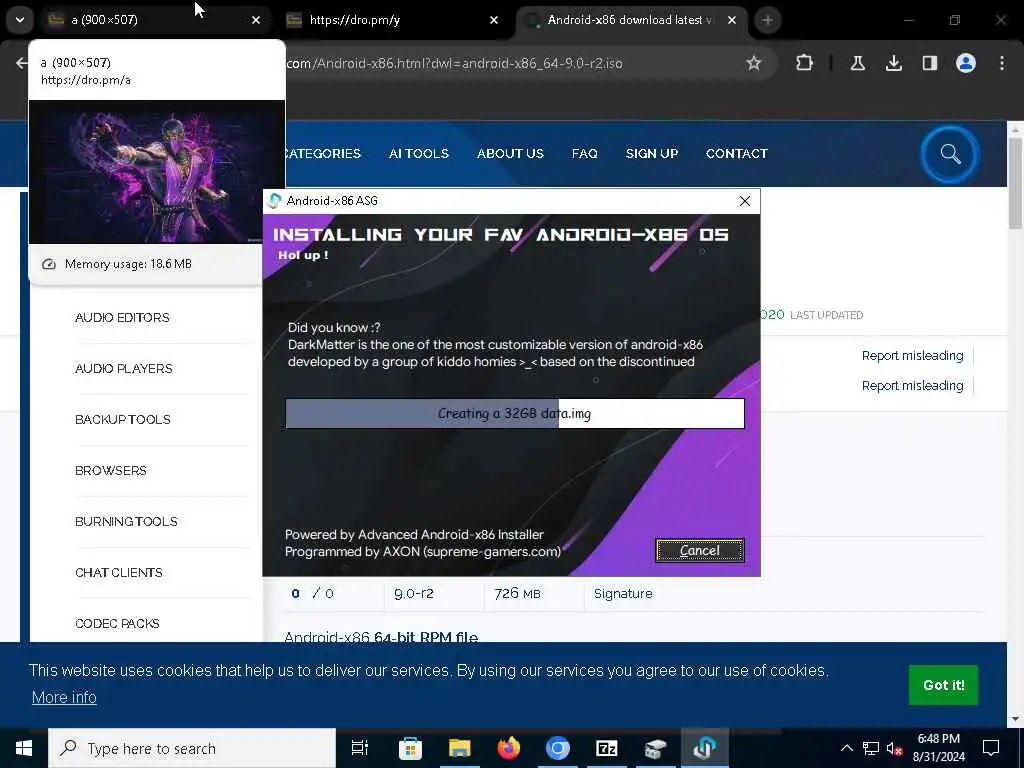Open the More info cookie link
1024x768 pixels.
point(64,697)
